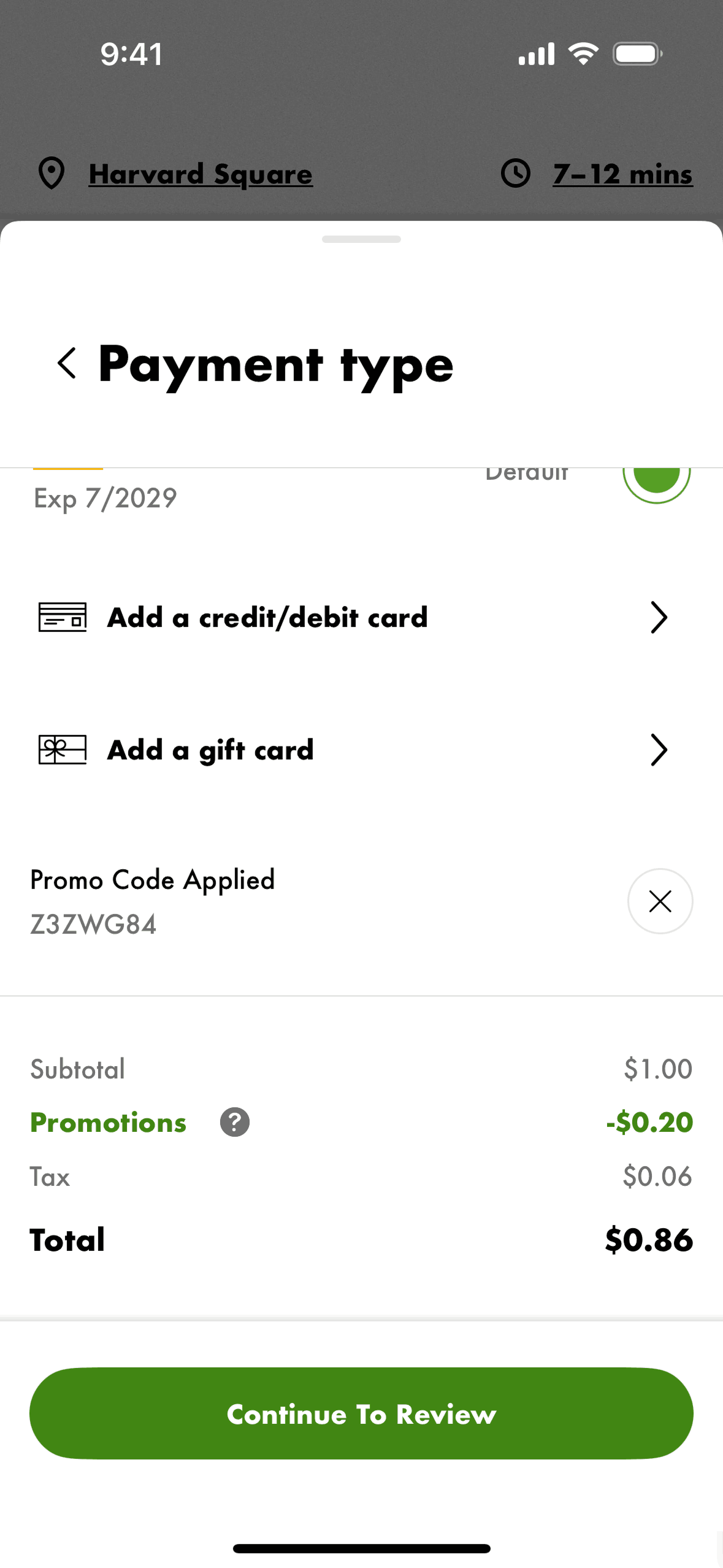Choose Add a gift card option
Image resolution: width=723 pixels, height=1568 pixels.
tap(210, 750)
